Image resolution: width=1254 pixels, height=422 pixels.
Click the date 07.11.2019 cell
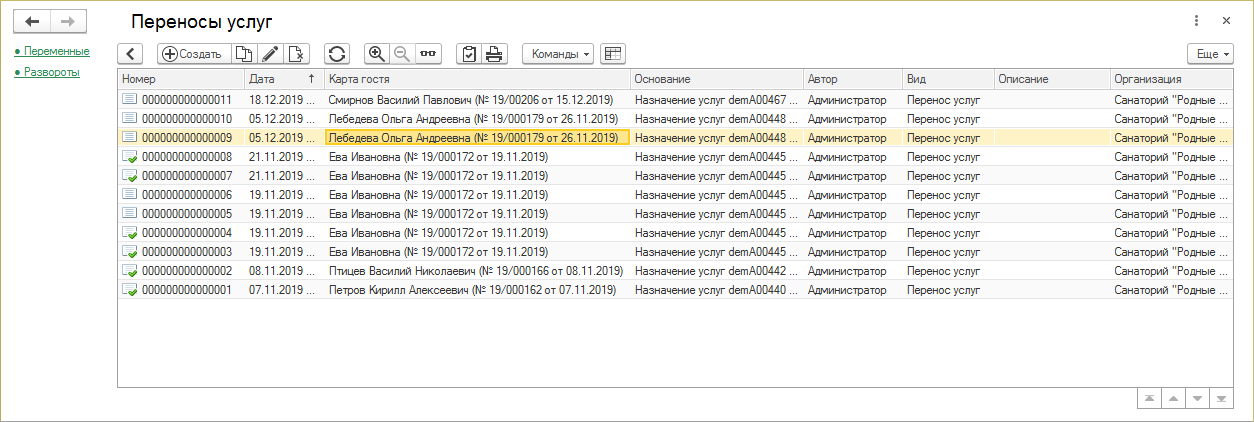click(x=284, y=290)
